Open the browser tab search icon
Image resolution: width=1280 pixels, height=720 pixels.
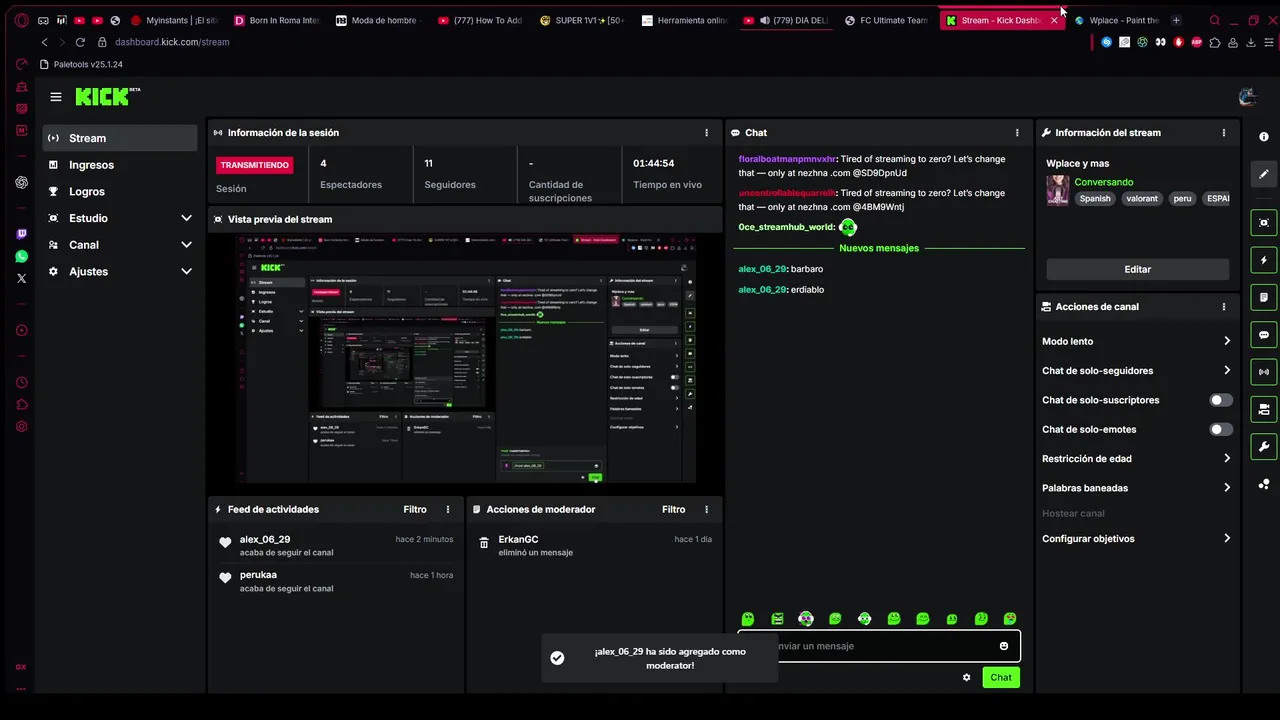tap(1215, 20)
